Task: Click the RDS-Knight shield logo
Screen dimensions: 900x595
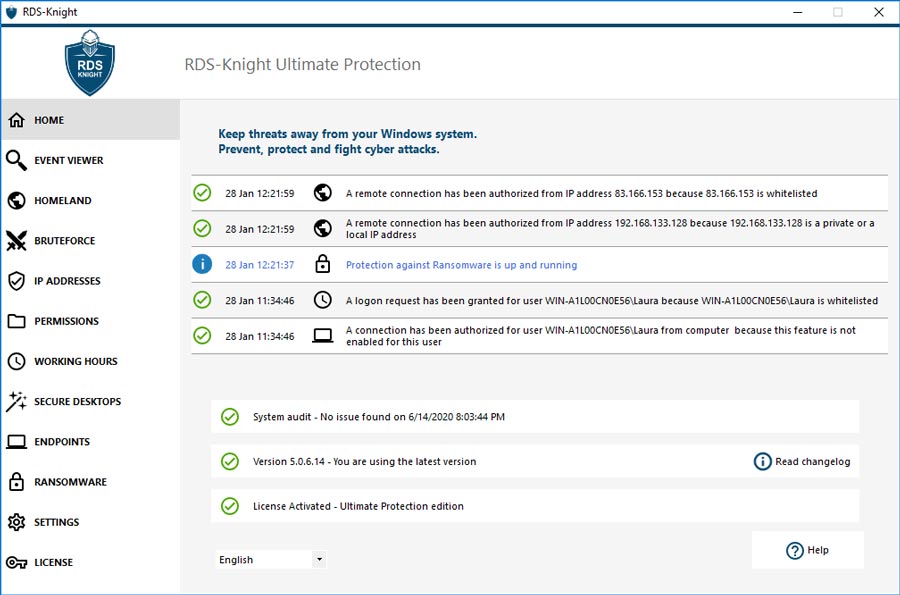Action: click(89, 61)
